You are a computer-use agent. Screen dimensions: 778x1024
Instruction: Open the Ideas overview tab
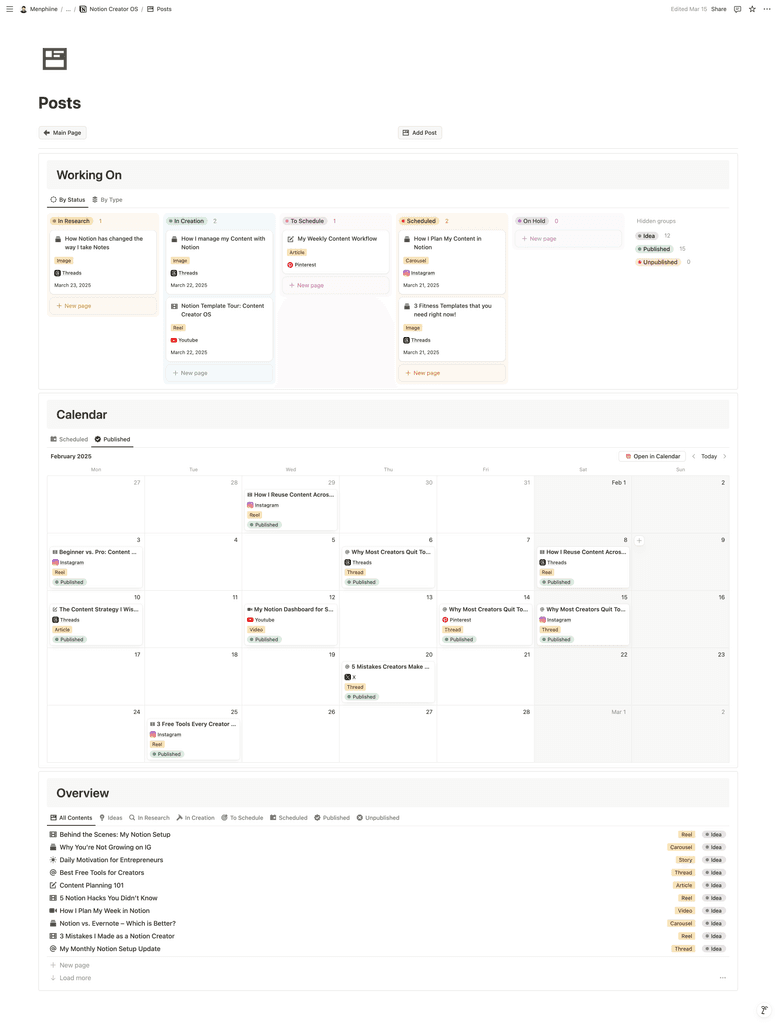(111, 818)
